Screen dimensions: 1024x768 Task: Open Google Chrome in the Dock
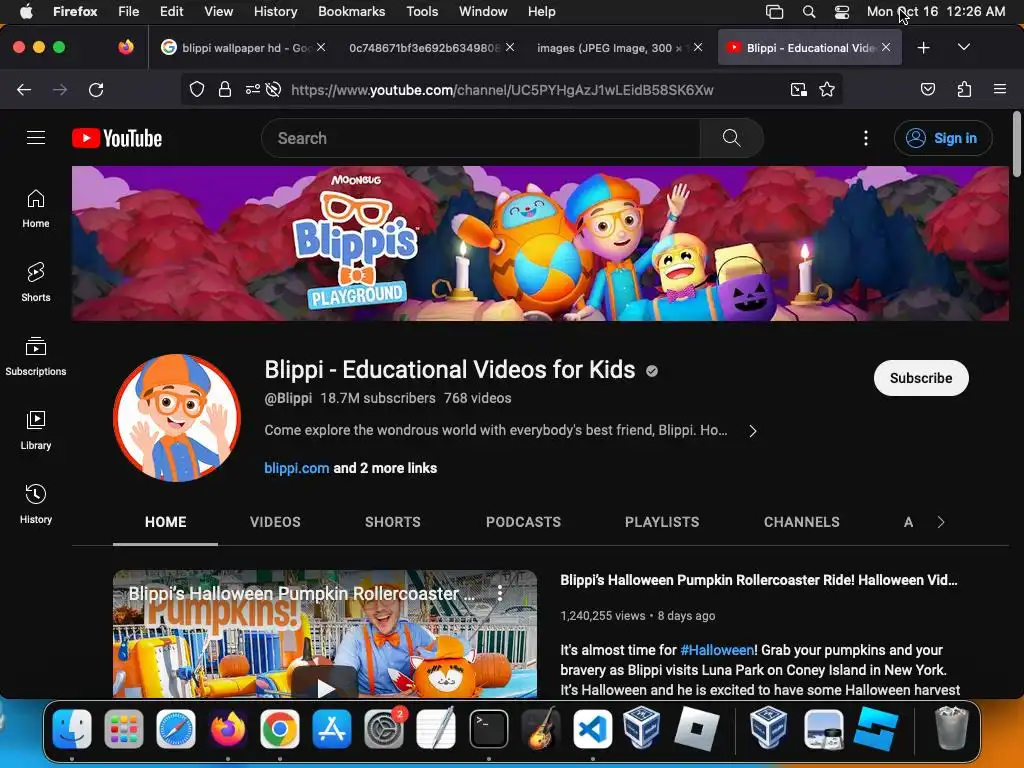click(280, 729)
